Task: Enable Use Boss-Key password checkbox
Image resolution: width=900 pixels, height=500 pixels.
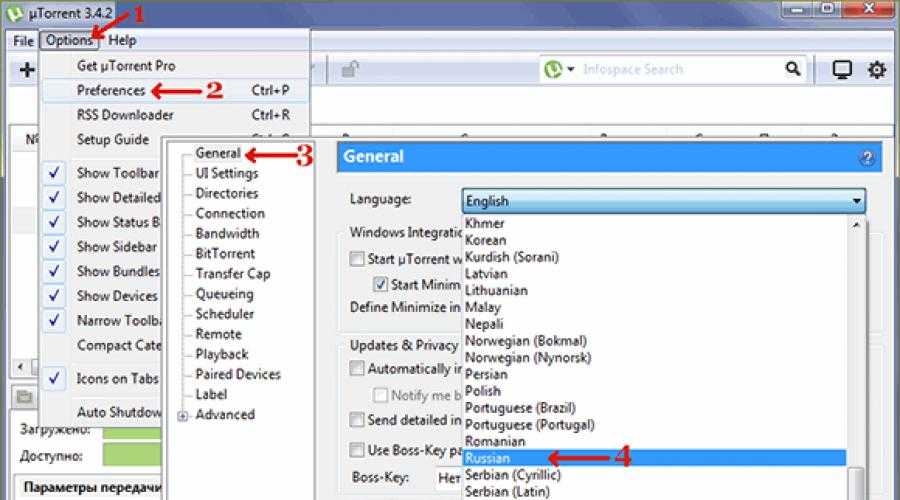Action: pyautogui.click(x=356, y=449)
